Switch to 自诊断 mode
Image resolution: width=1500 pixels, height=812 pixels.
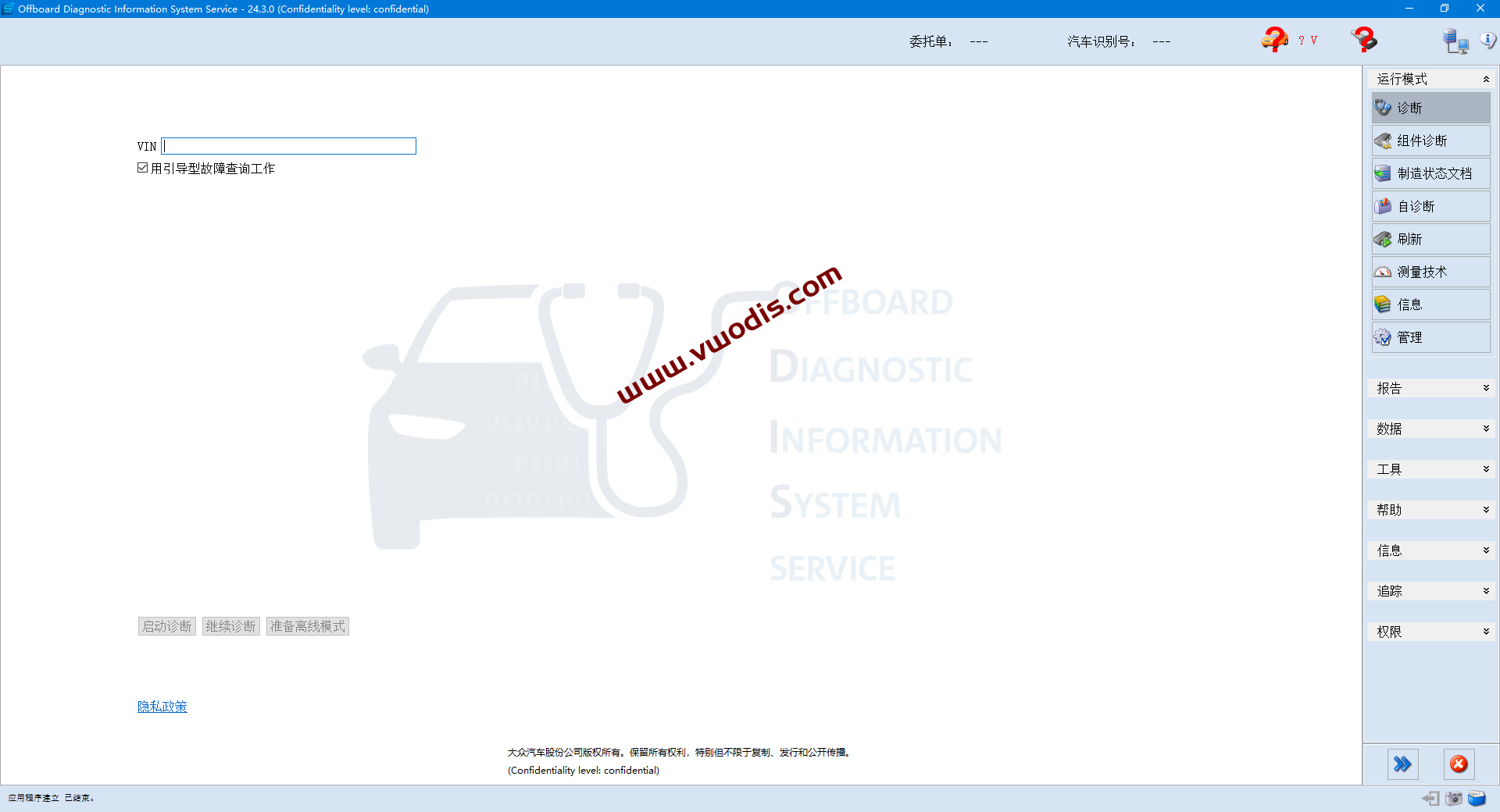pyautogui.click(x=1430, y=206)
